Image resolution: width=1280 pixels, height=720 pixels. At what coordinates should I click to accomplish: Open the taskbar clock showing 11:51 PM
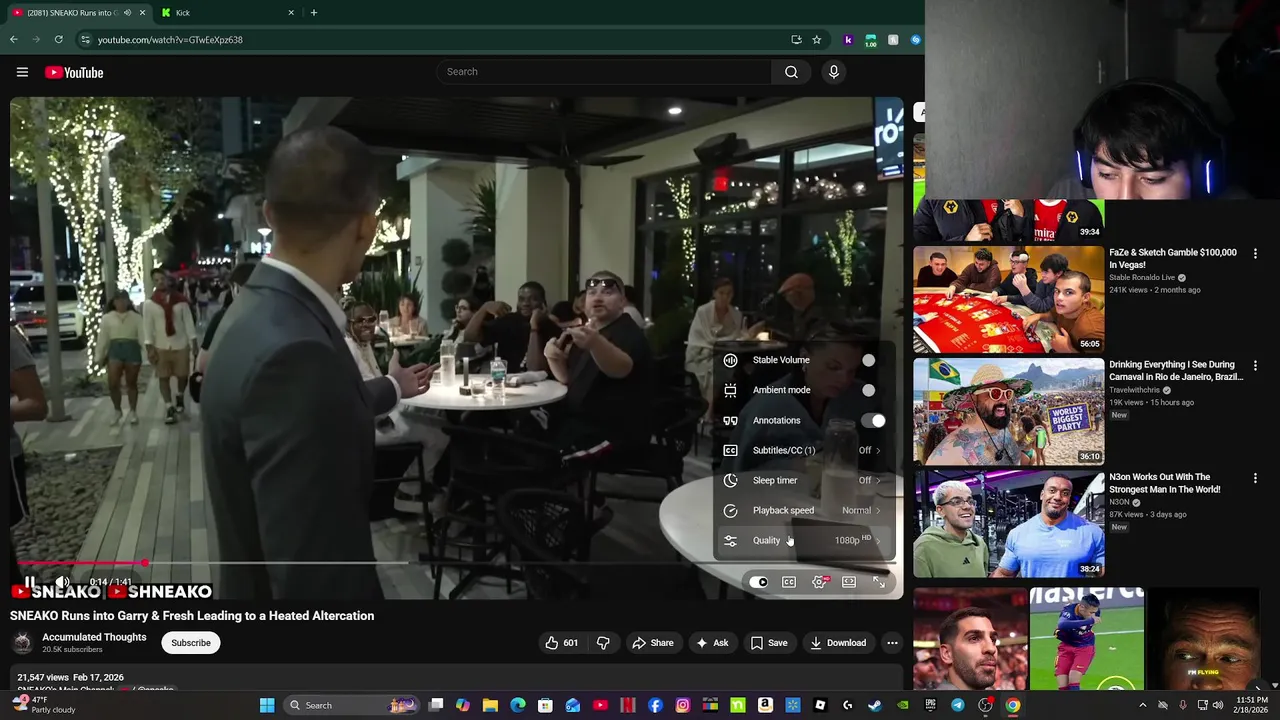tap(1252, 705)
